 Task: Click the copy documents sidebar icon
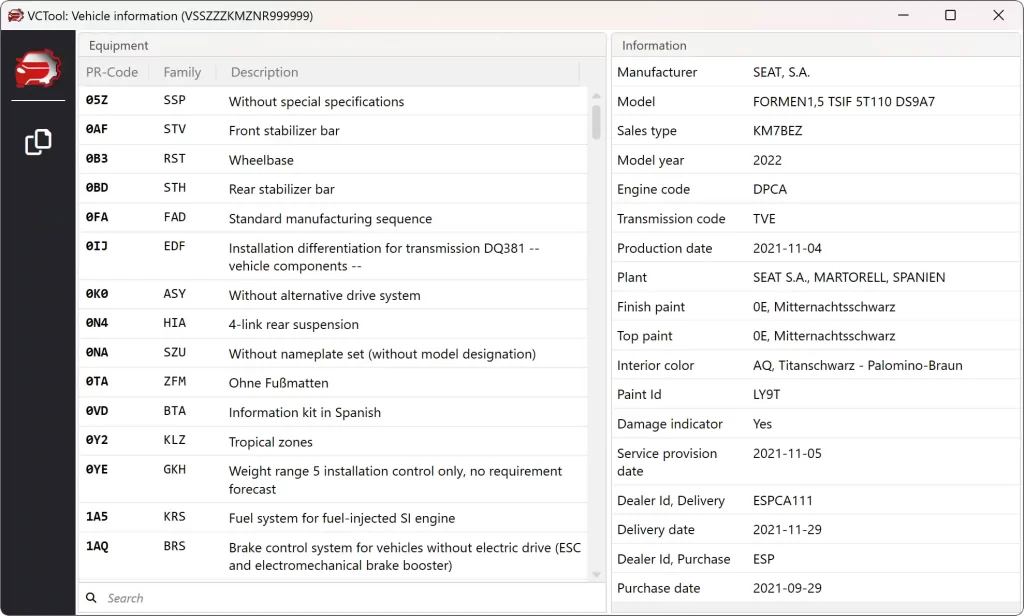click(x=38, y=142)
